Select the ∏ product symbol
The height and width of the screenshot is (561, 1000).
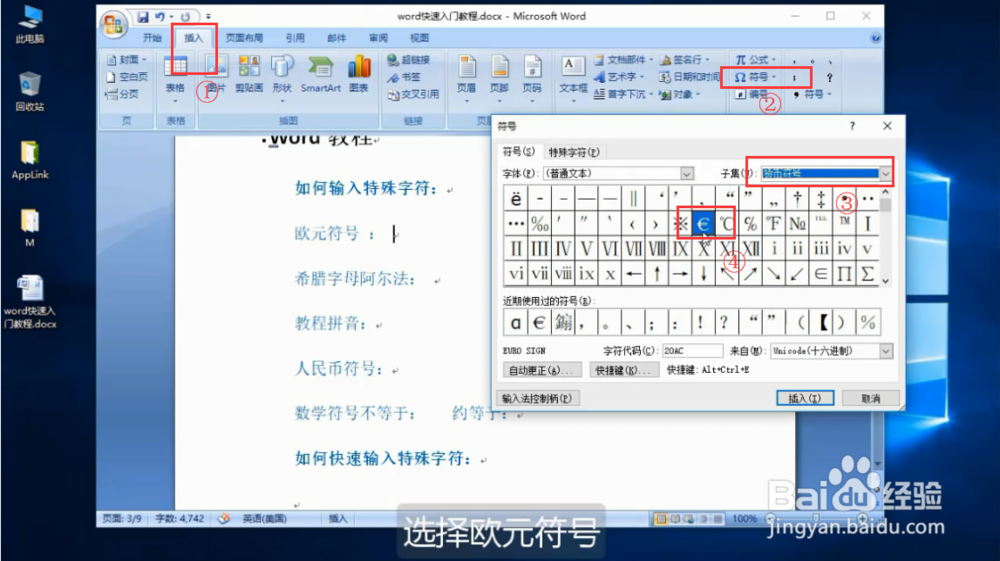click(x=844, y=273)
